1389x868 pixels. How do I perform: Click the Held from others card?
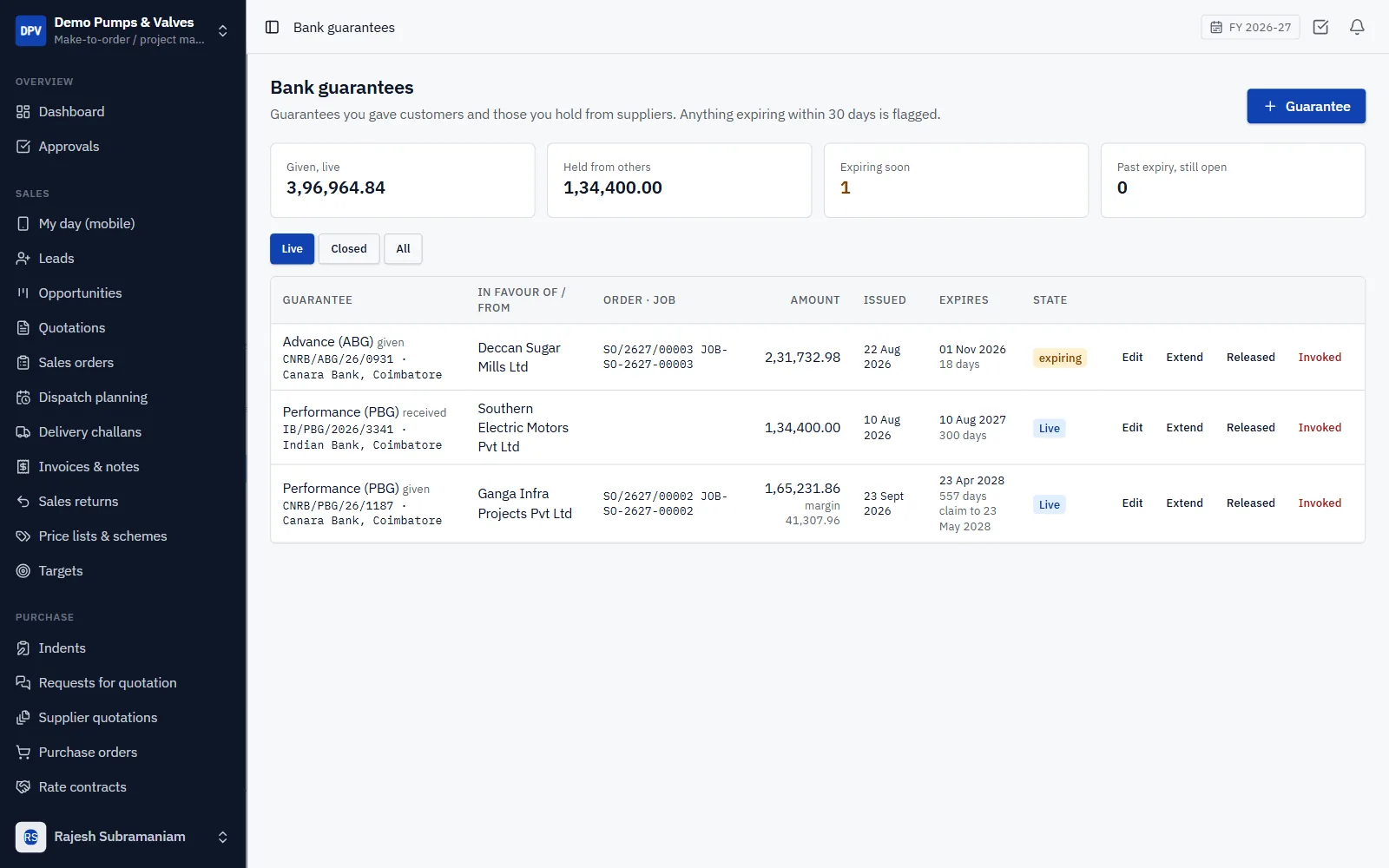(679, 181)
